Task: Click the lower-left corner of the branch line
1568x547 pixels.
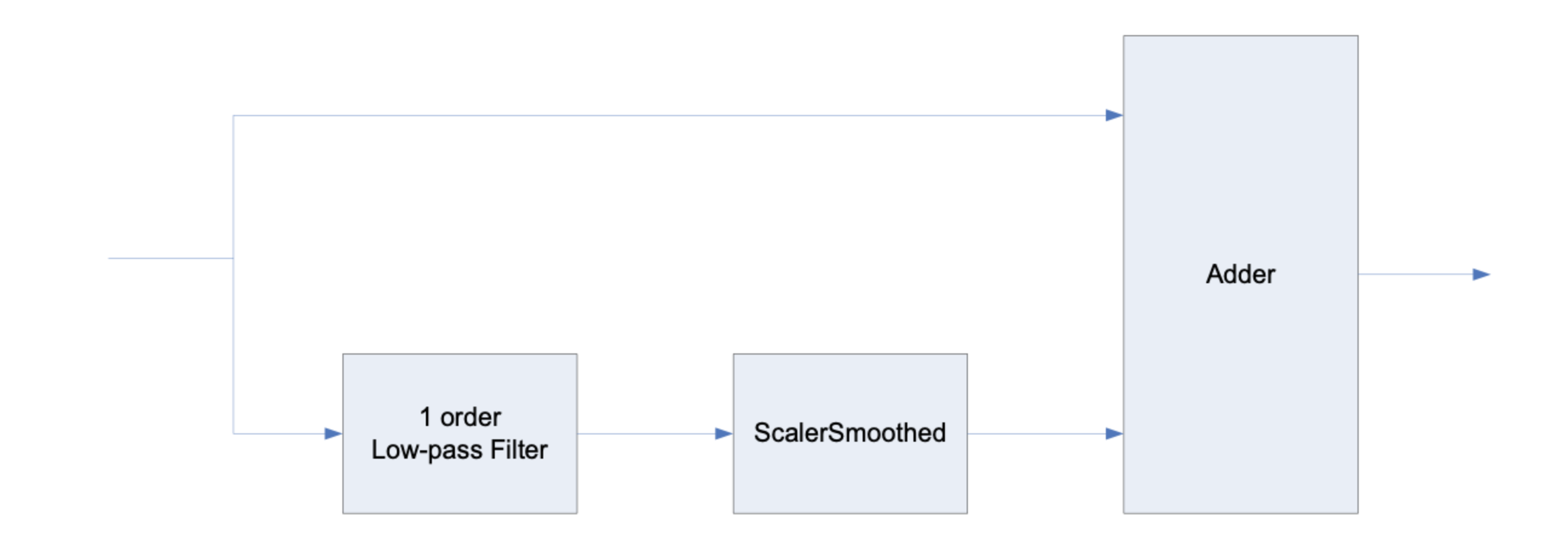Action: (233, 434)
